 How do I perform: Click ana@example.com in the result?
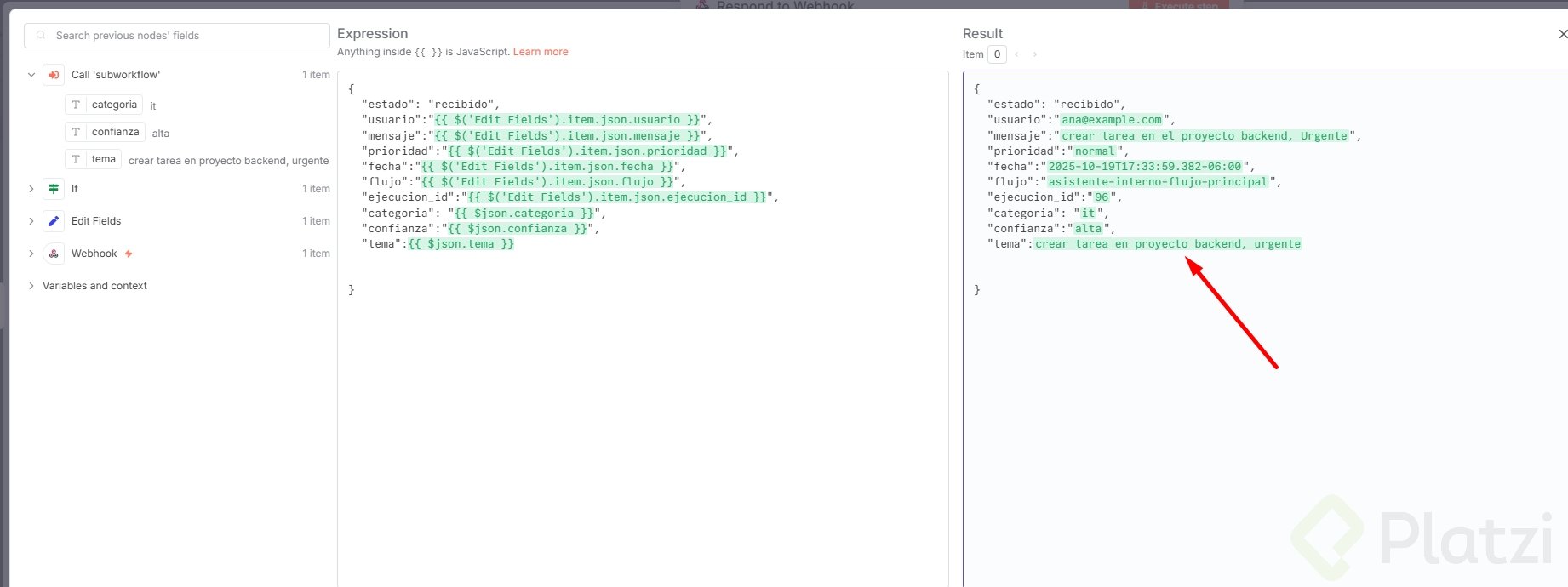pyautogui.click(x=1112, y=120)
